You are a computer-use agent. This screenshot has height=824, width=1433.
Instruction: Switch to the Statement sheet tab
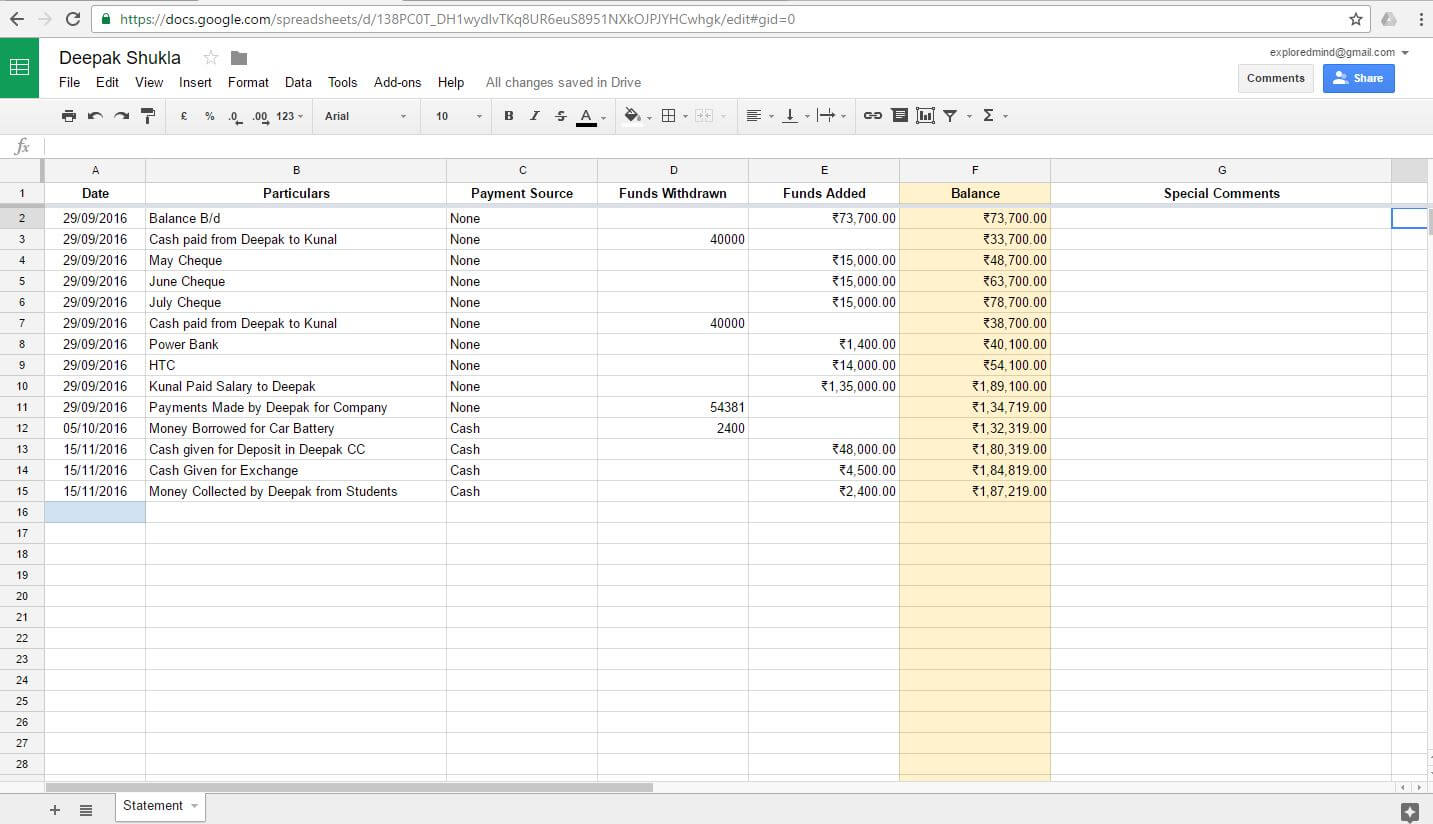[152, 805]
